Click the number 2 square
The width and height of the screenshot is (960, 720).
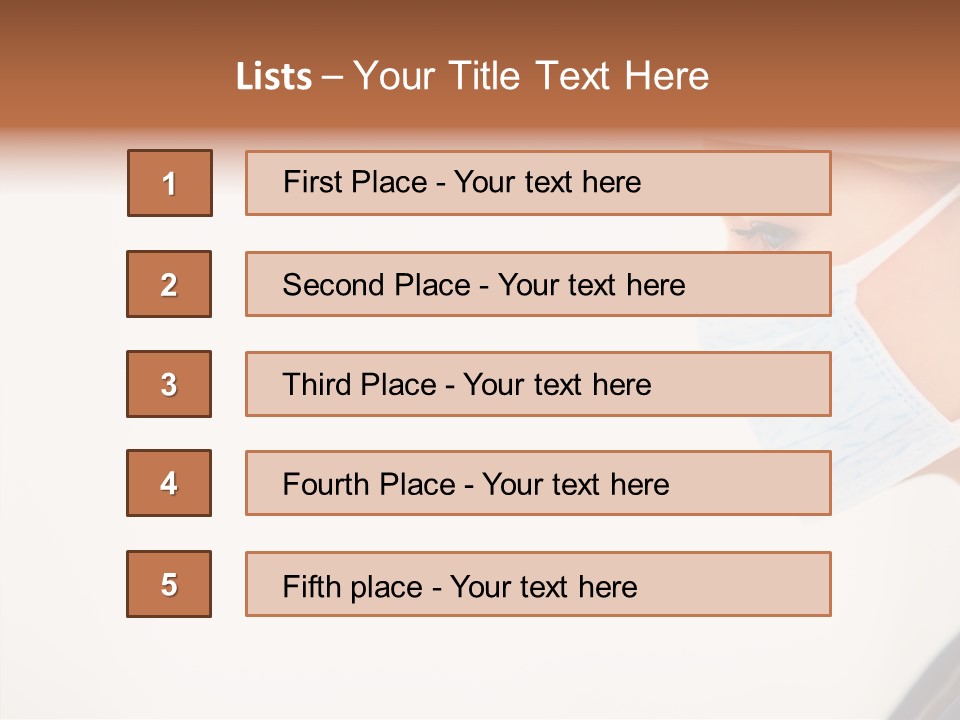tap(169, 284)
